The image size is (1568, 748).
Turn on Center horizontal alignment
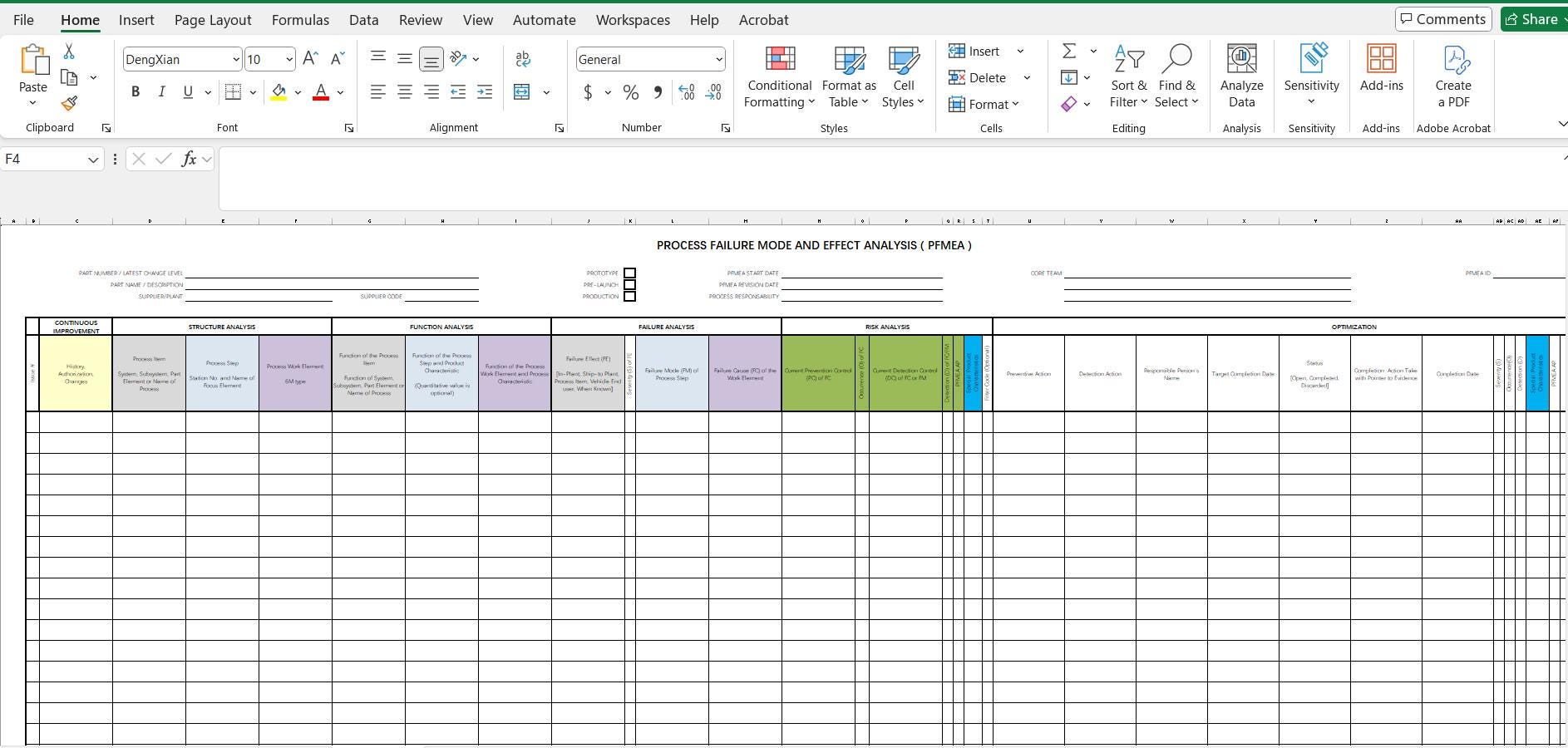405,92
